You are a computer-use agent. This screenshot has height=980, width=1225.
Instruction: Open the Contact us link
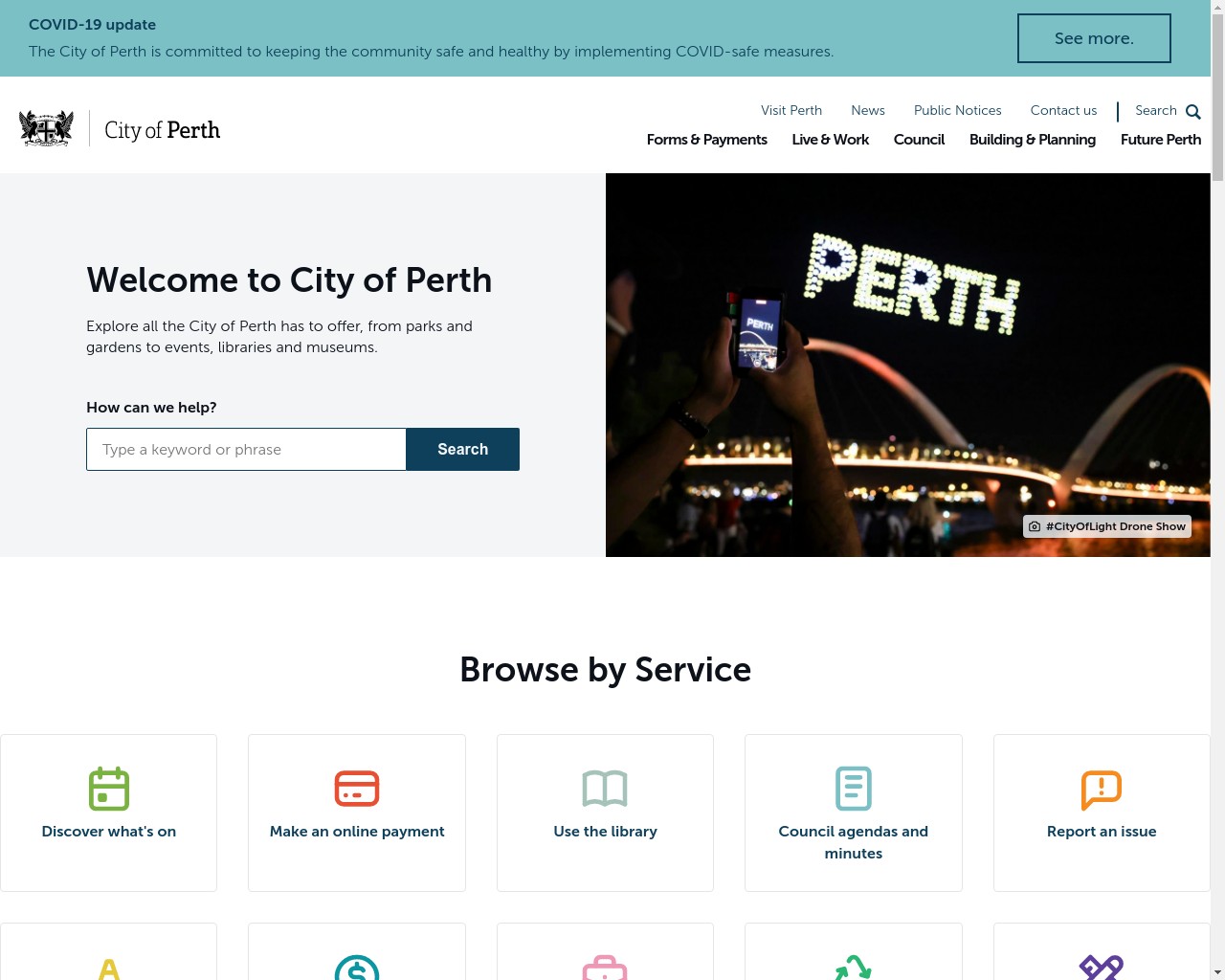pyautogui.click(x=1063, y=110)
